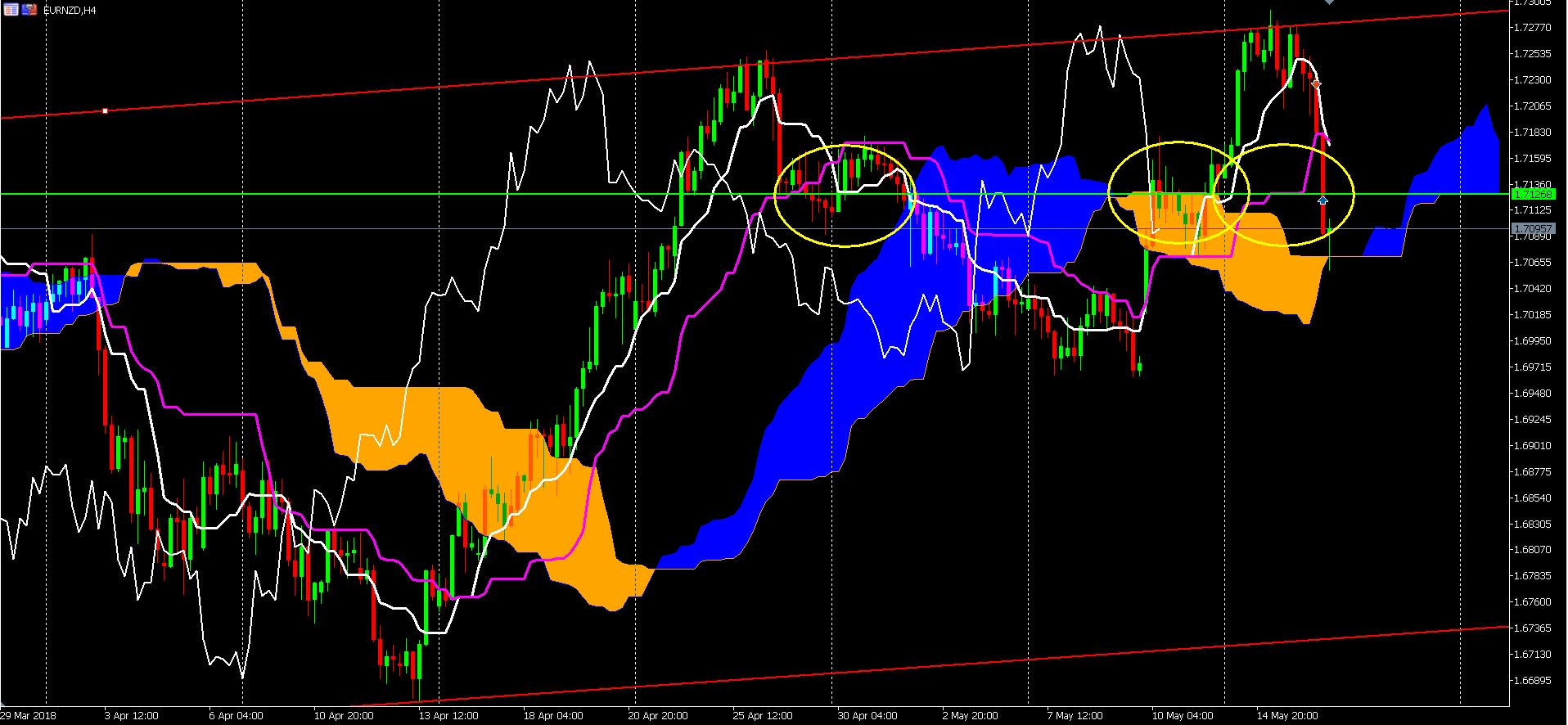Image resolution: width=1568 pixels, height=725 pixels.
Task: Click the 1.71830 price scale value
Action: (1534, 132)
